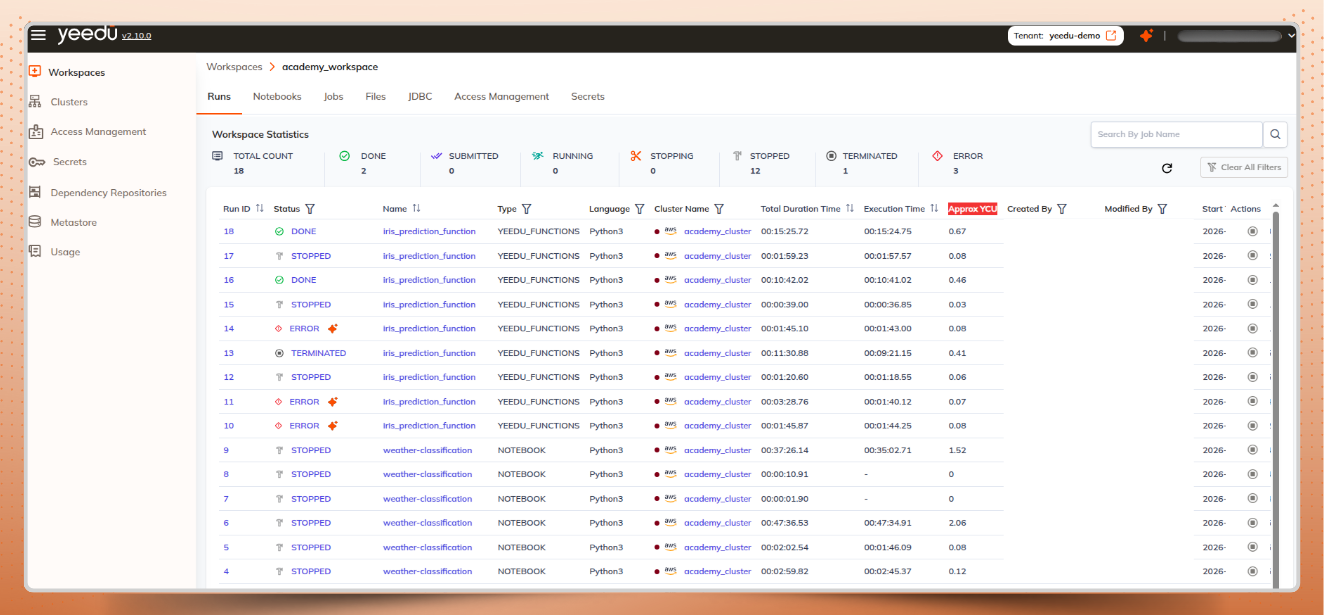Select Secrets in the sidebar
The height and width of the screenshot is (615, 1324).
(x=70, y=161)
